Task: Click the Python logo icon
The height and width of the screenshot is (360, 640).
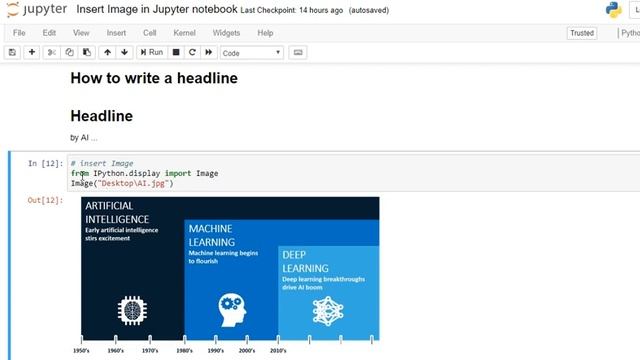Action: coord(613,10)
